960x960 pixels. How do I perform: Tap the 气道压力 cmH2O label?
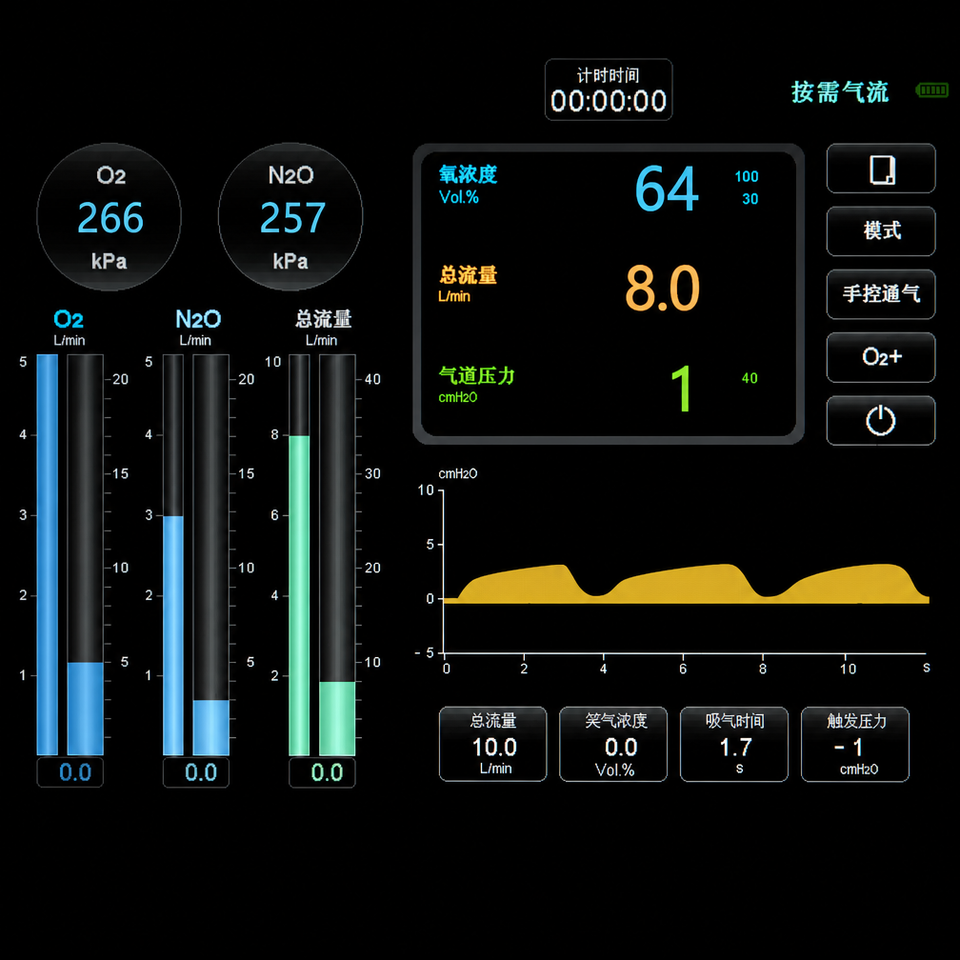pyautogui.click(x=476, y=384)
